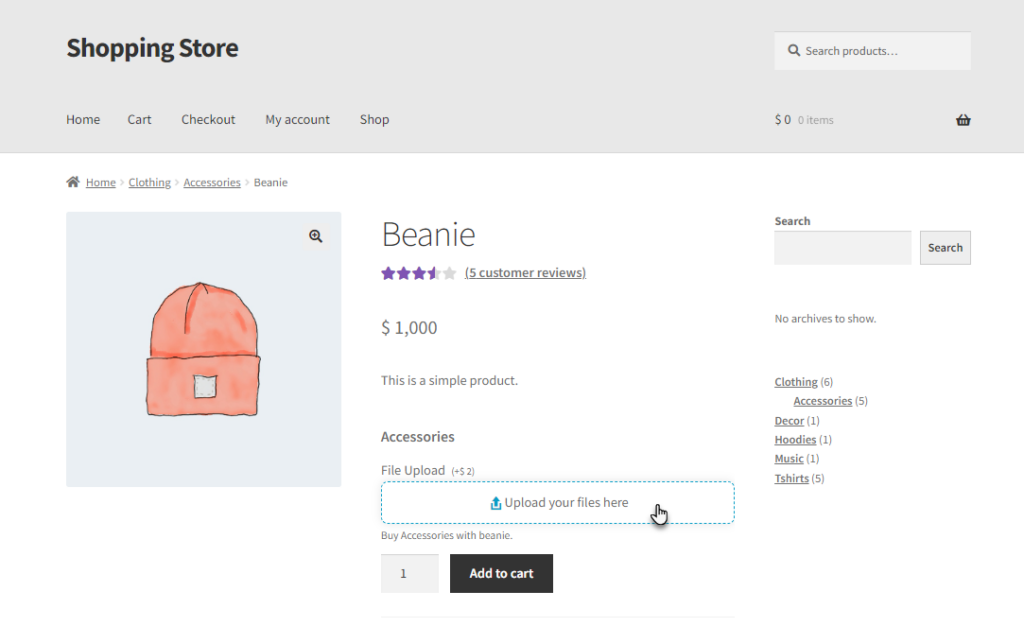Click the Home breadcrumb link
The width and height of the screenshot is (1024, 626).
[x=101, y=182]
